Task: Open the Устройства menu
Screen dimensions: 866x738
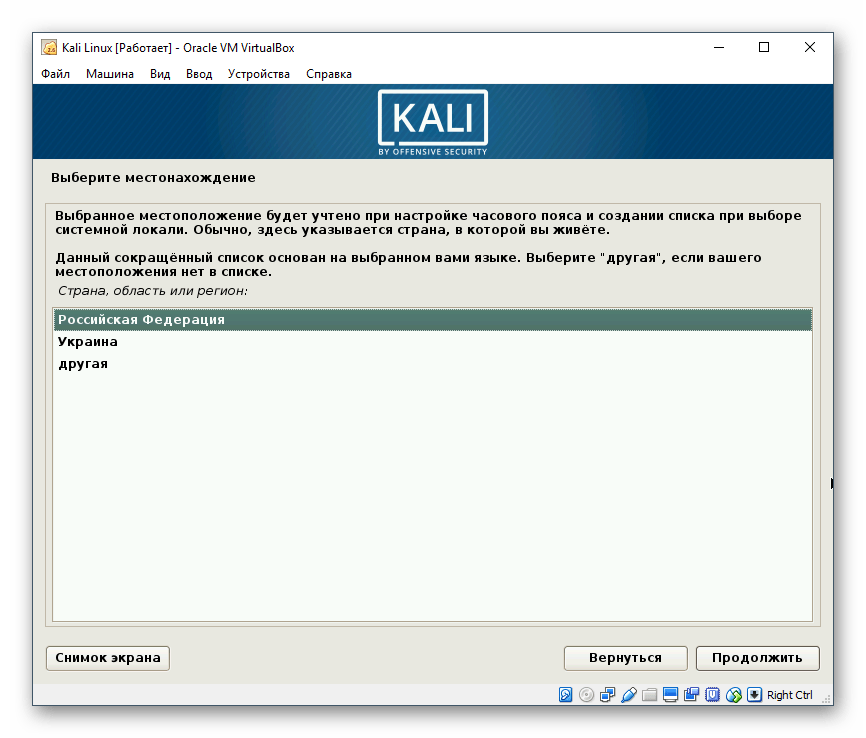Action: [x=258, y=73]
